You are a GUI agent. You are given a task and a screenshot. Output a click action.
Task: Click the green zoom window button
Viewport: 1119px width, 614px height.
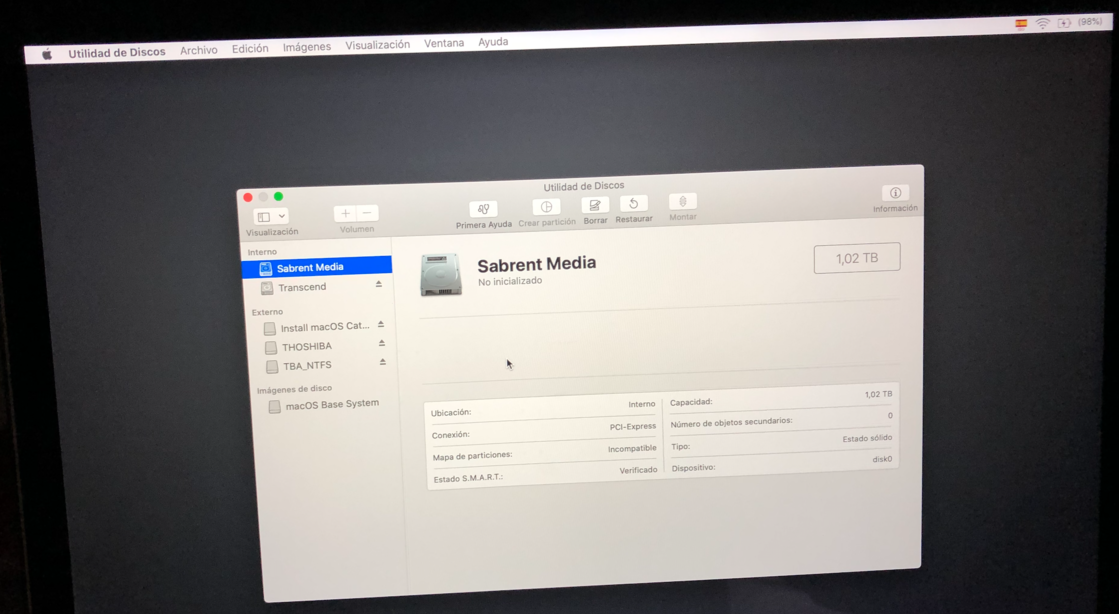coord(278,196)
